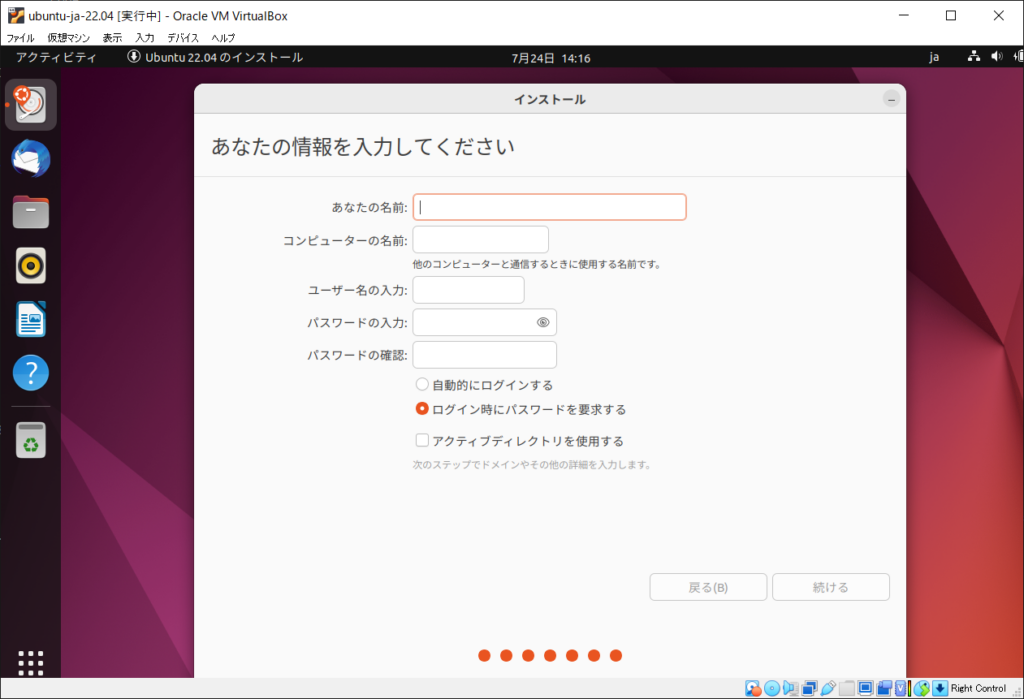Click the VirtualBox CPU virtualization status icon
The image size is (1024, 699).
pos(903,688)
